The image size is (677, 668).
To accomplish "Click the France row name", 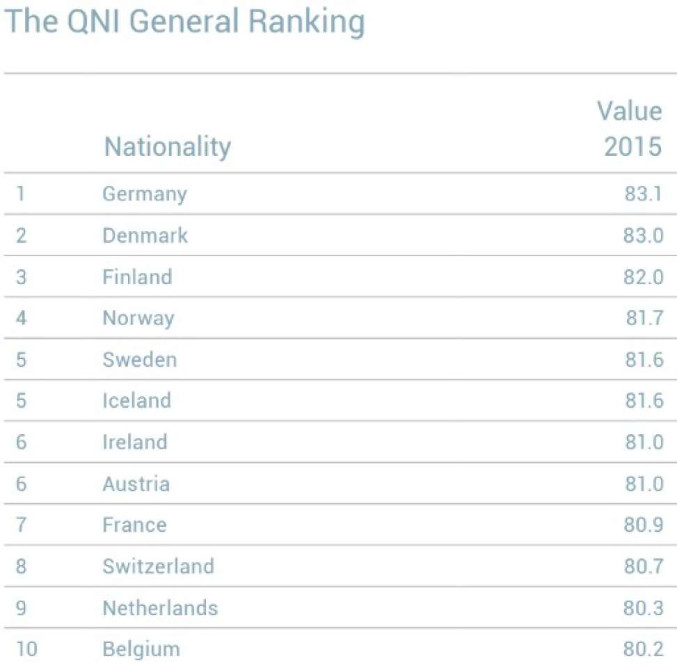I will 135,525.
